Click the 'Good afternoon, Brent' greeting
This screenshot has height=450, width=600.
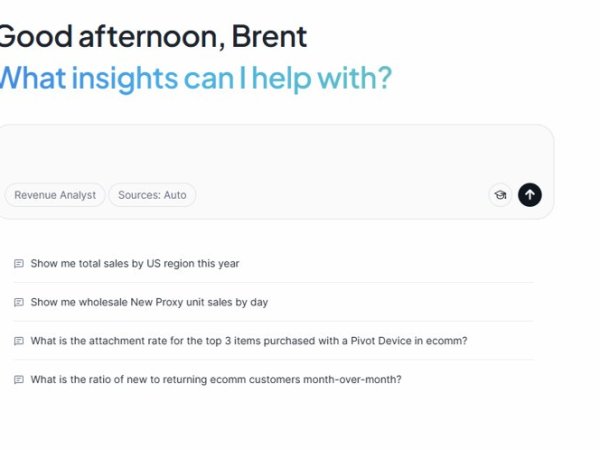coord(152,37)
